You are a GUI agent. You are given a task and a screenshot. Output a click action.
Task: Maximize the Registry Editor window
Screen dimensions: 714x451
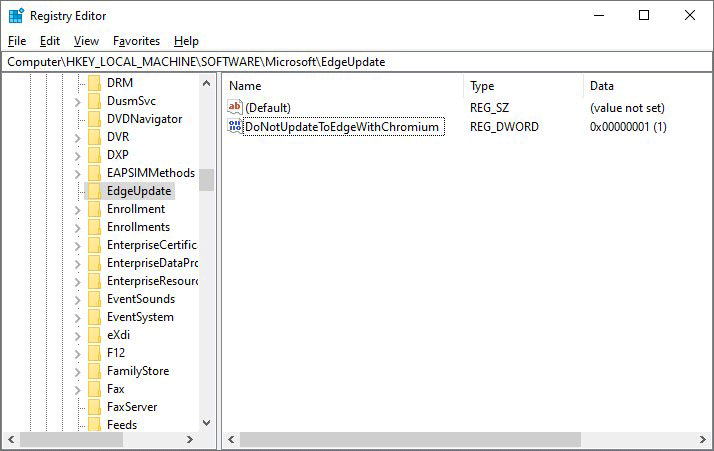tap(644, 15)
